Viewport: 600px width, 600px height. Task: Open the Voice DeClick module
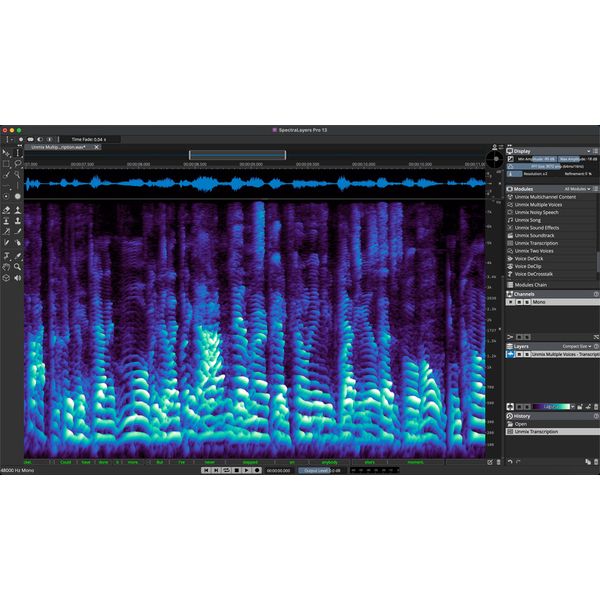[528, 259]
